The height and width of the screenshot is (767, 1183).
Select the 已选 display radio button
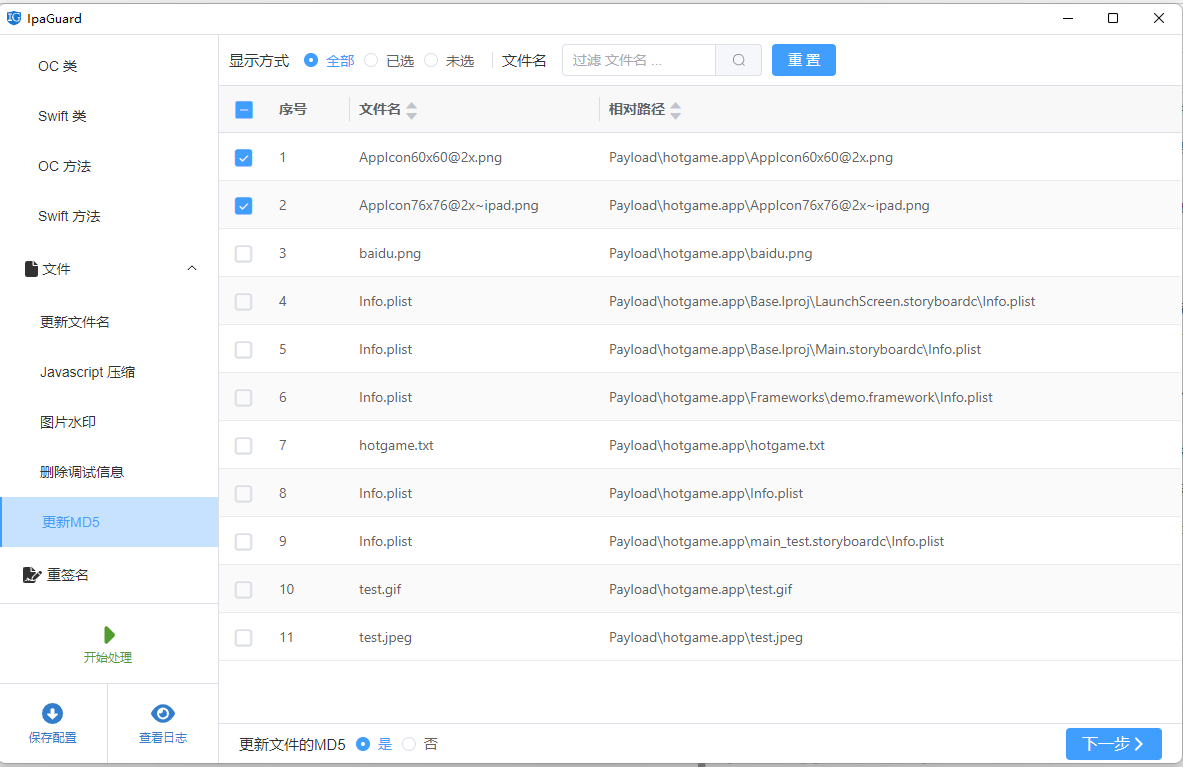370,60
